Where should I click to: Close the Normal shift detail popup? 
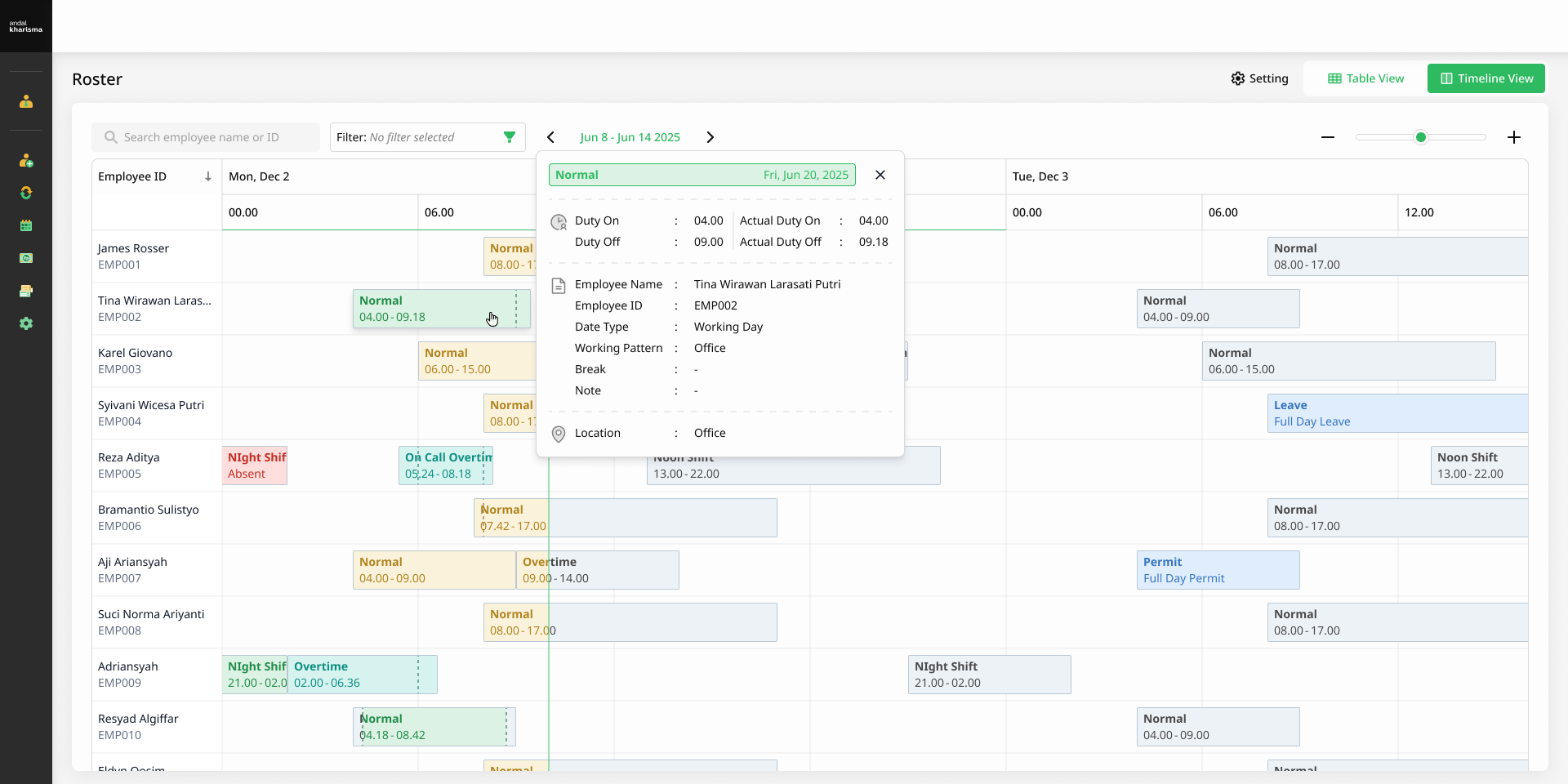(x=880, y=175)
